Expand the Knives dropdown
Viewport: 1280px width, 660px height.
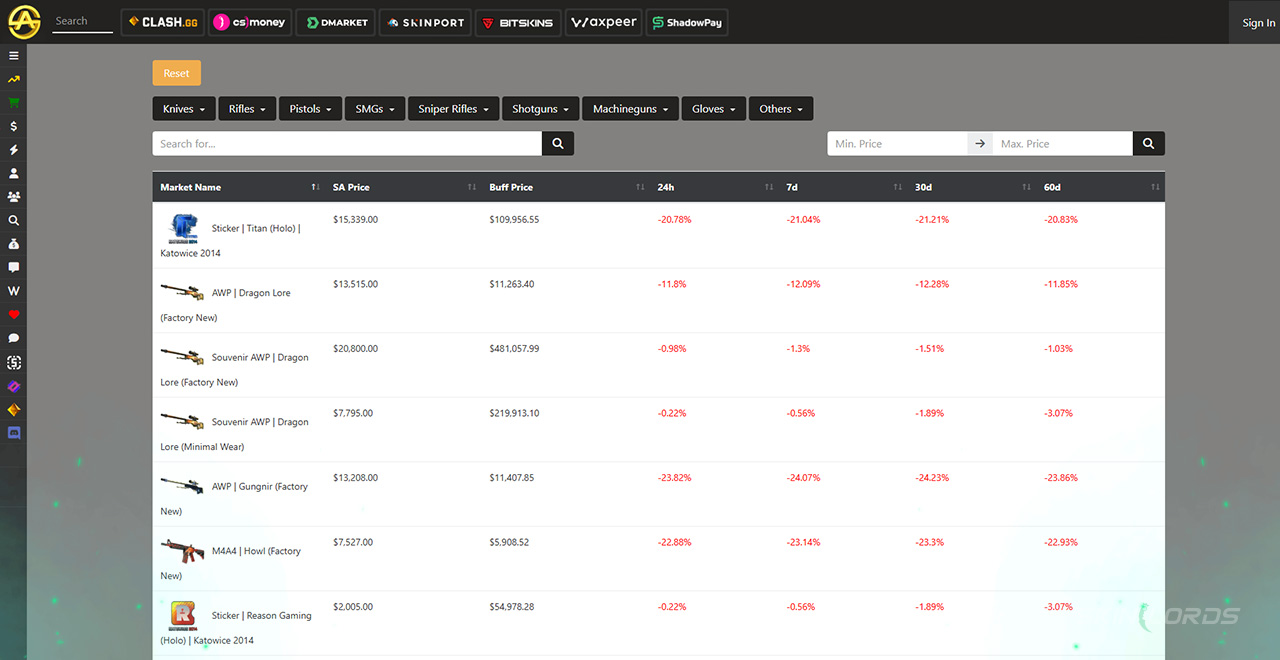coord(185,109)
